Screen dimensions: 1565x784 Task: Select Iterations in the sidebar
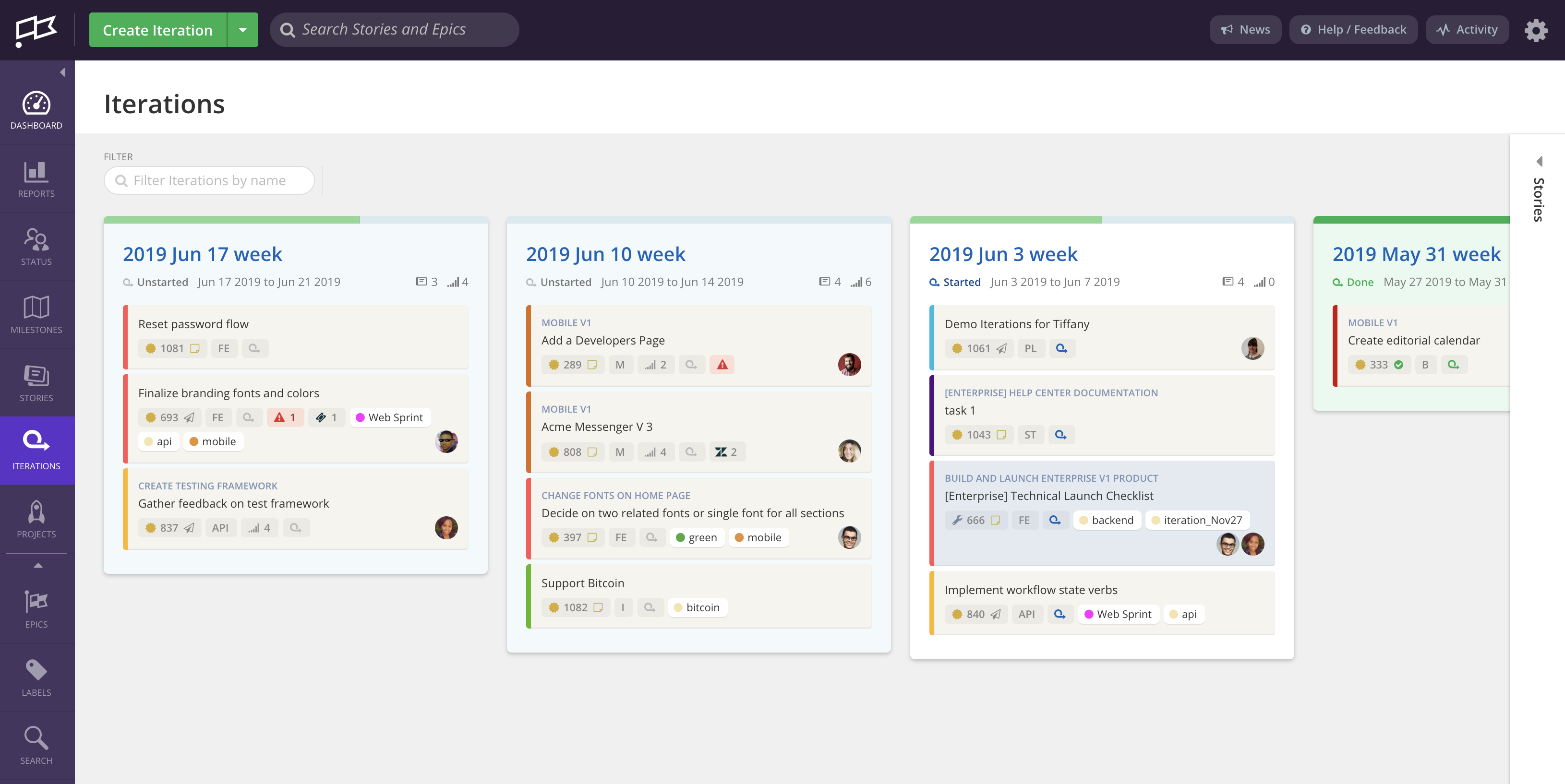point(36,451)
